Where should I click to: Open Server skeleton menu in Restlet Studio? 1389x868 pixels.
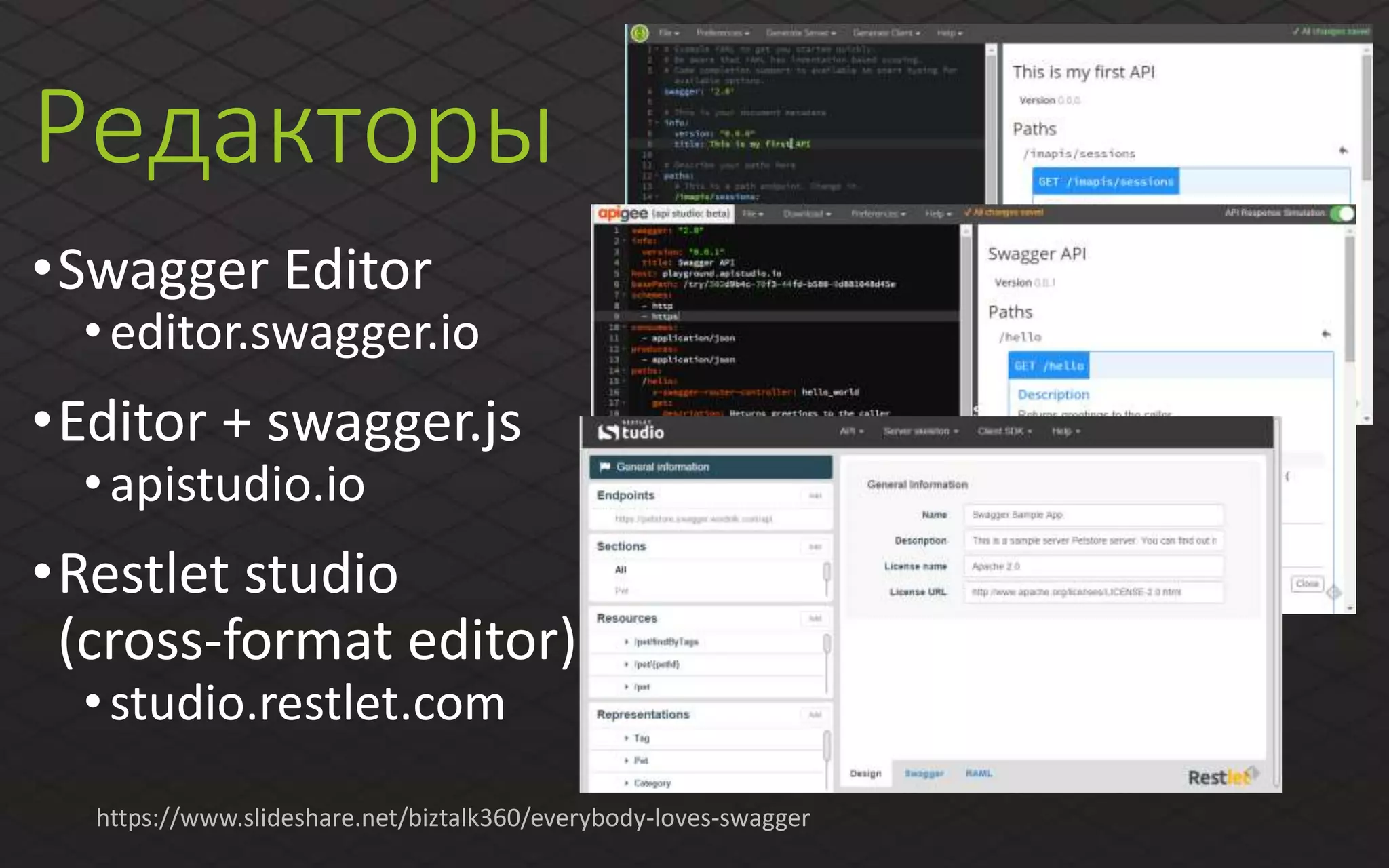[x=920, y=431]
